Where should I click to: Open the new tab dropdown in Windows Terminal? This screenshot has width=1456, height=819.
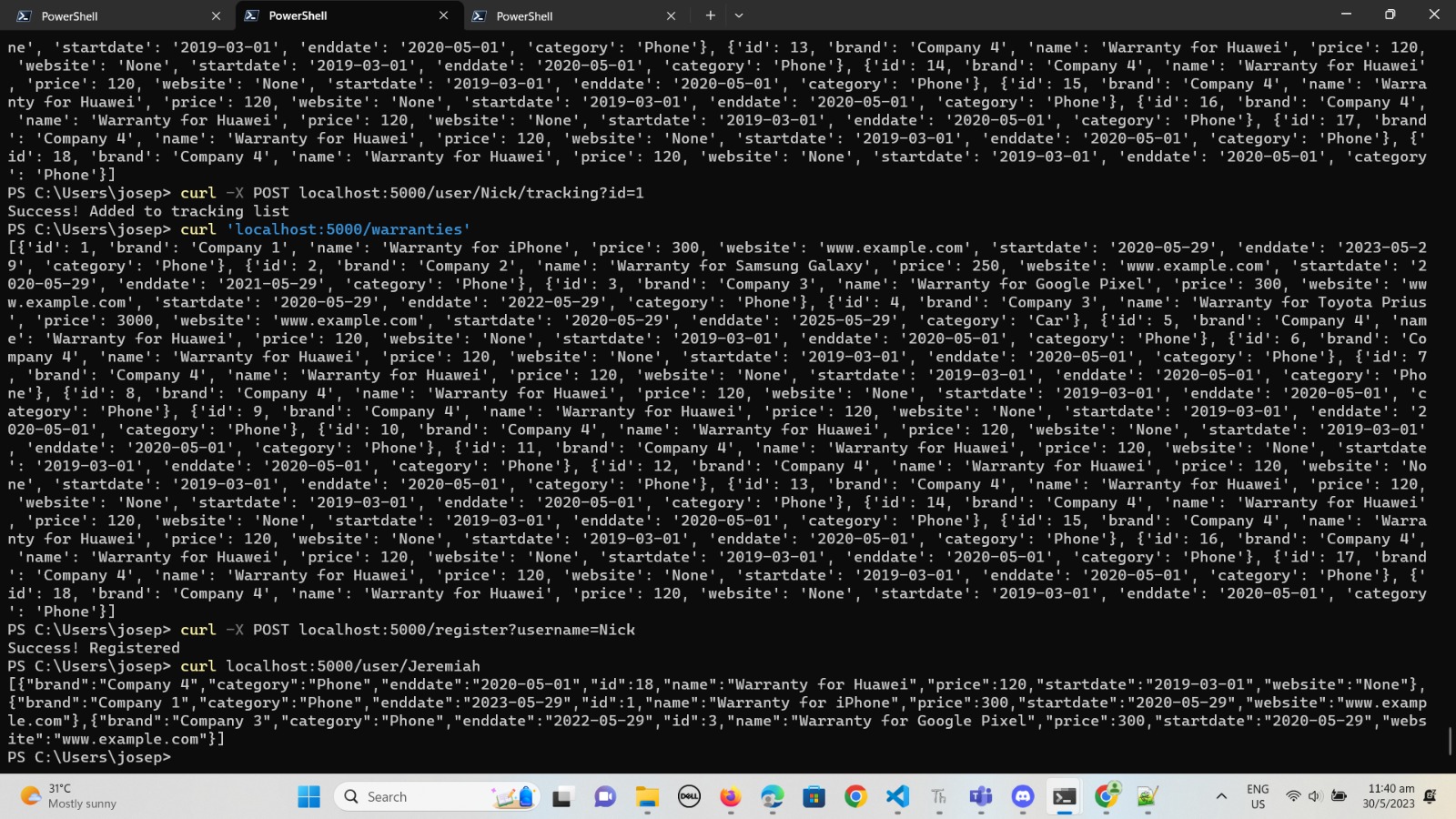tap(738, 15)
